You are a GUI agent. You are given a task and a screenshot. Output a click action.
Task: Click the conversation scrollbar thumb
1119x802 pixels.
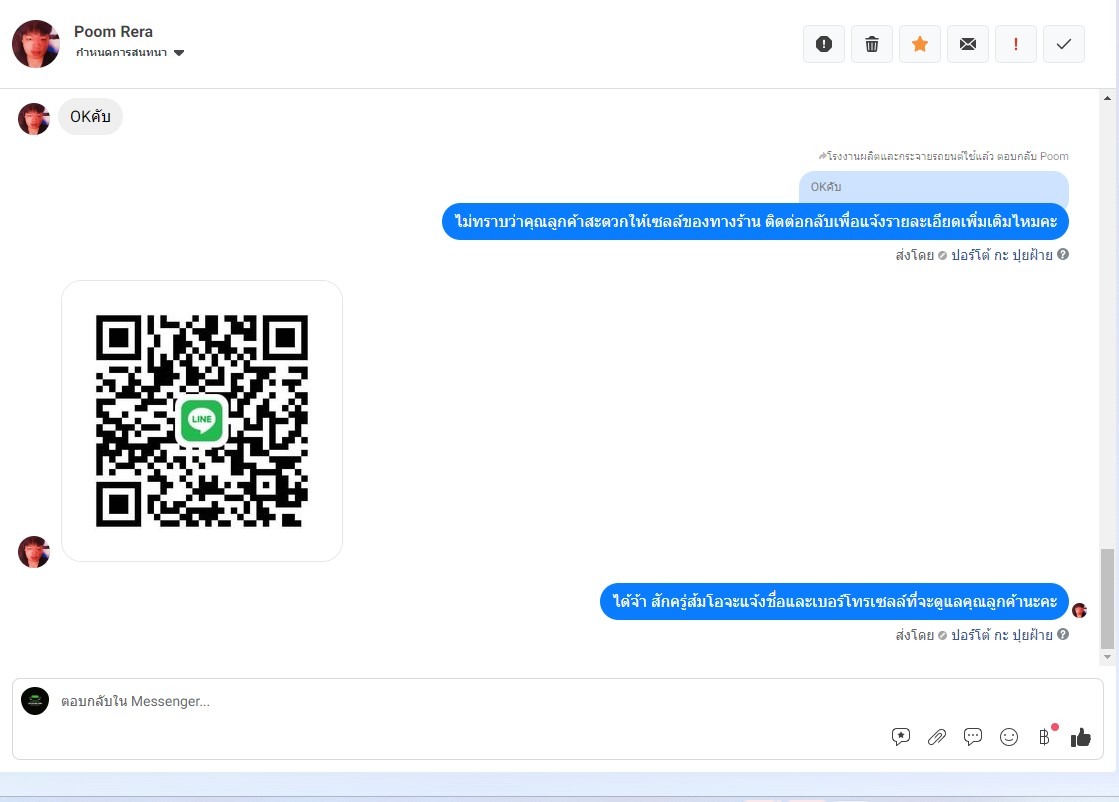point(1107,599)
